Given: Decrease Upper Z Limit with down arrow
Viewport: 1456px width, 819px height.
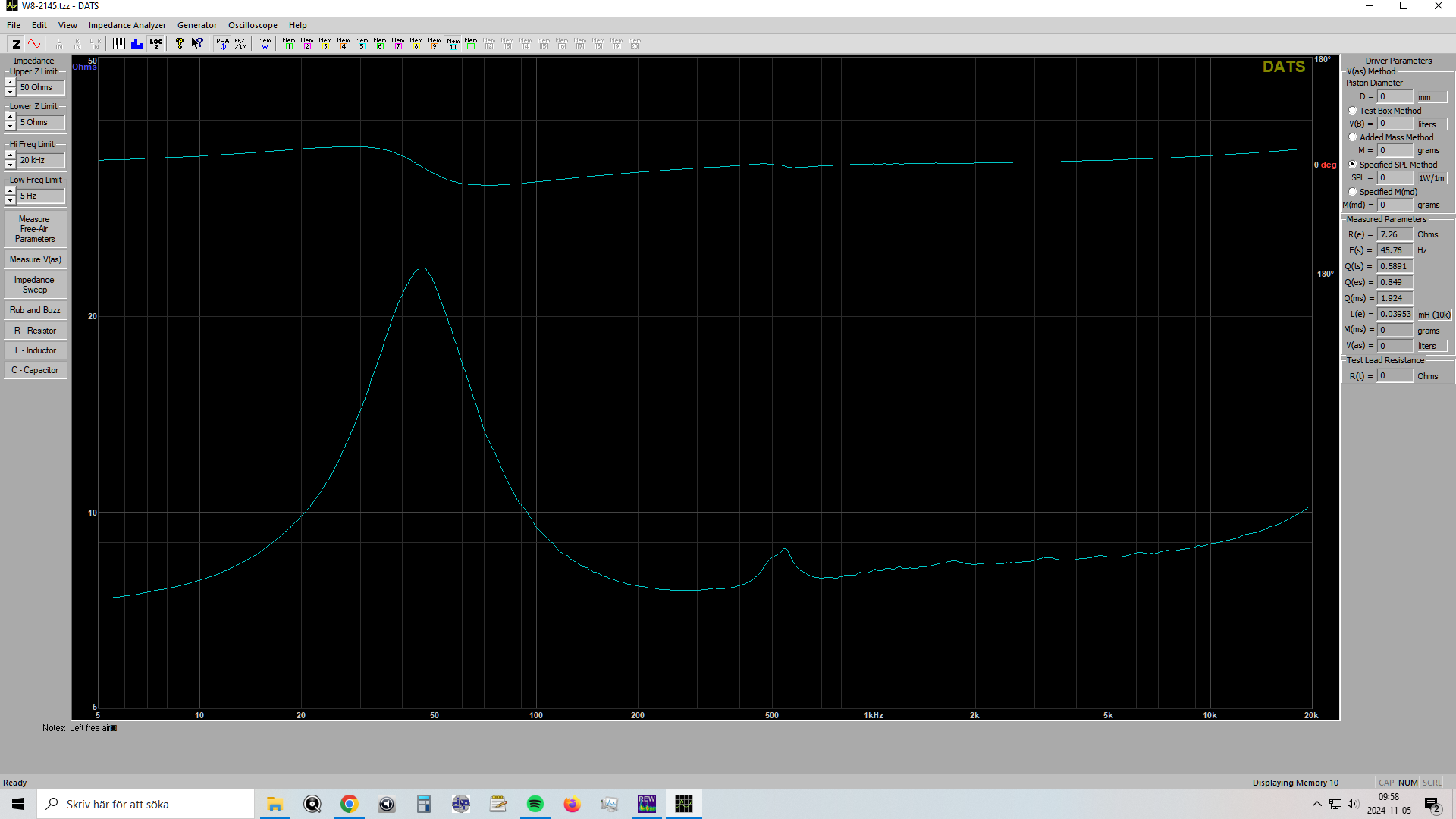Looking at the screenshot, I should [11, 92].
